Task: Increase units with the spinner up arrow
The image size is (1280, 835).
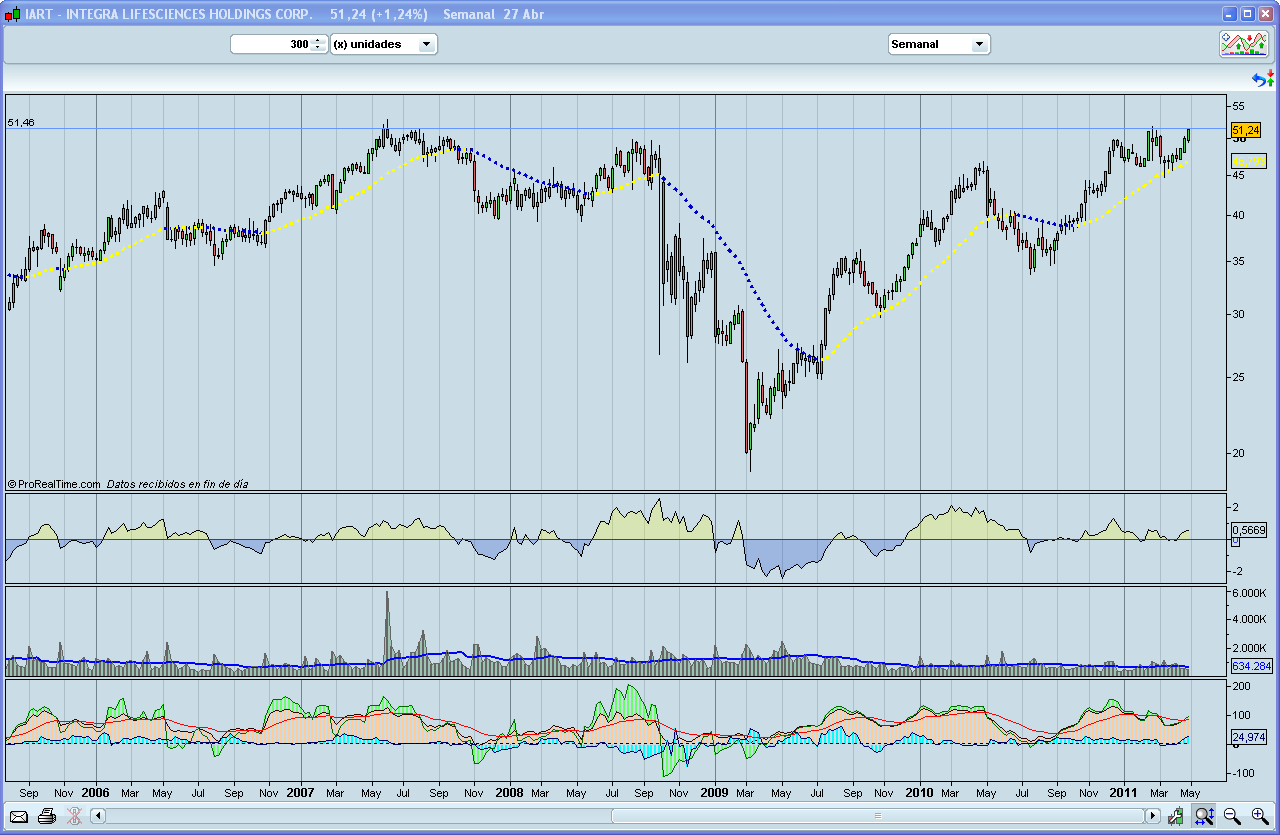Action: point(319,40)
